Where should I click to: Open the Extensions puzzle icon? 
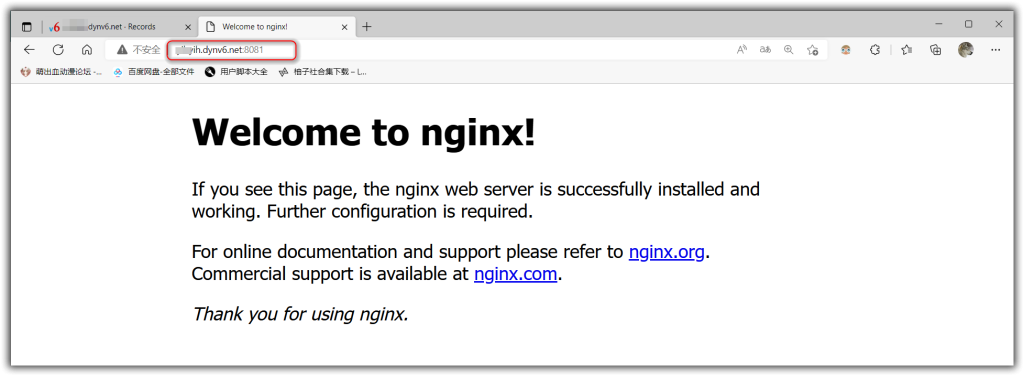click(876, 50)
